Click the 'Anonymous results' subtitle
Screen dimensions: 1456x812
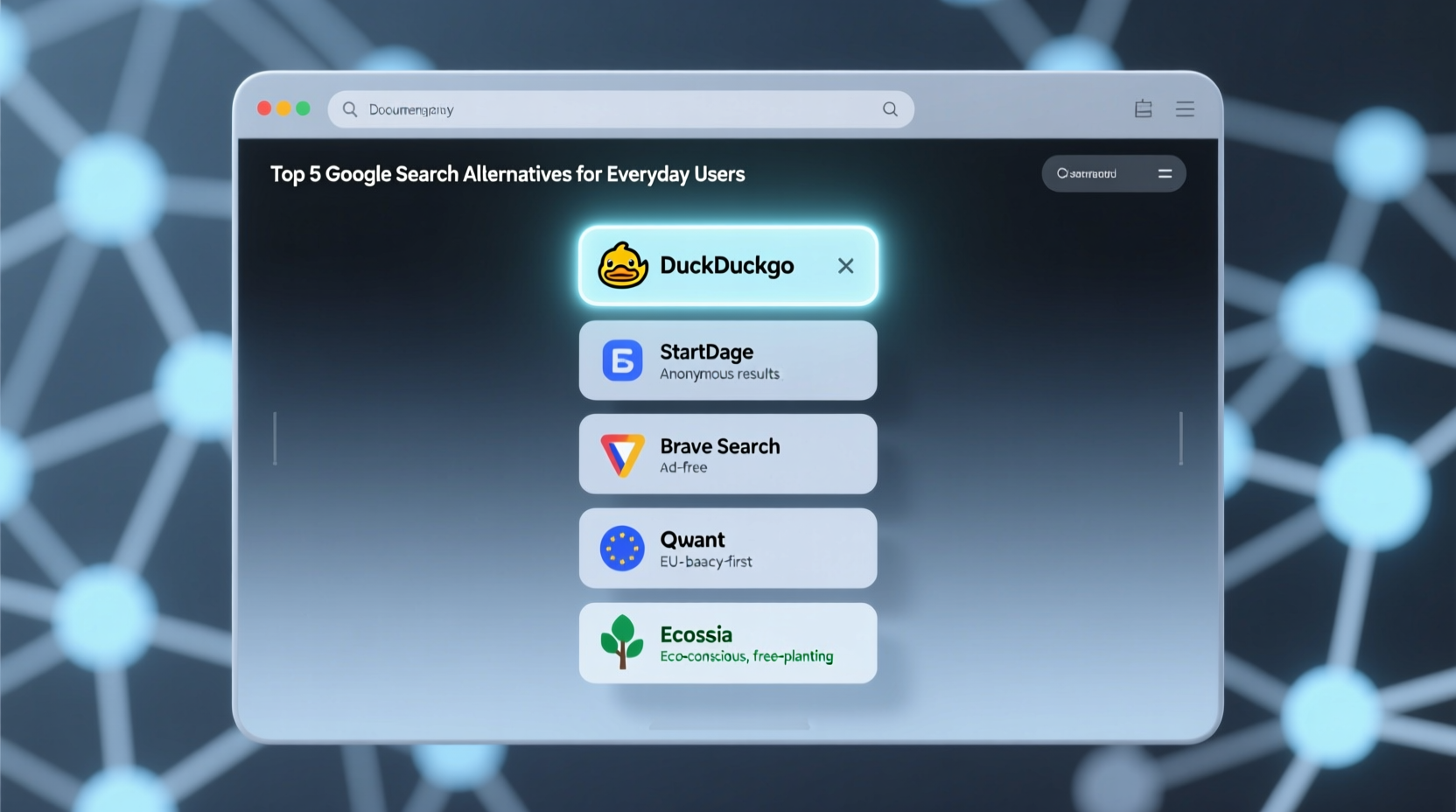[719, 374]
